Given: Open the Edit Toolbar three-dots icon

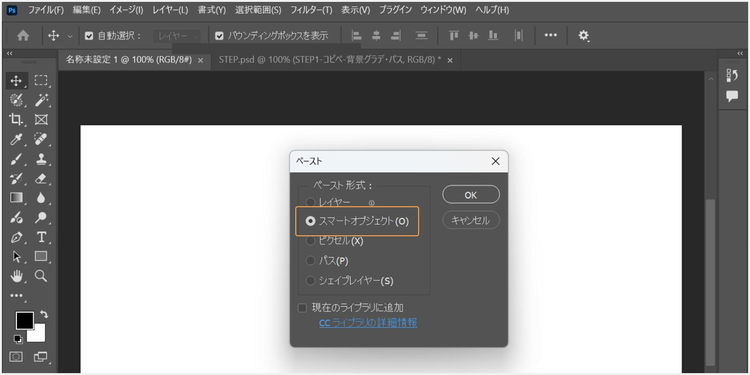Looking at the screenshot, I should pyautogui.click(x=17, y=296).
